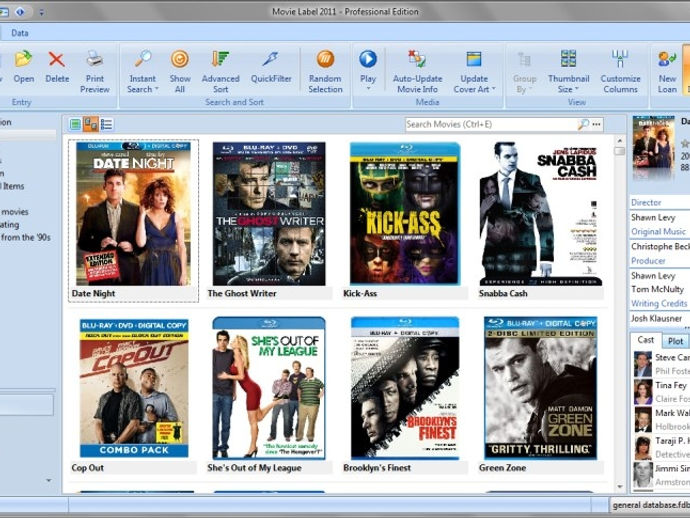Expand the Group By dropdown arrow

point(530,89)
